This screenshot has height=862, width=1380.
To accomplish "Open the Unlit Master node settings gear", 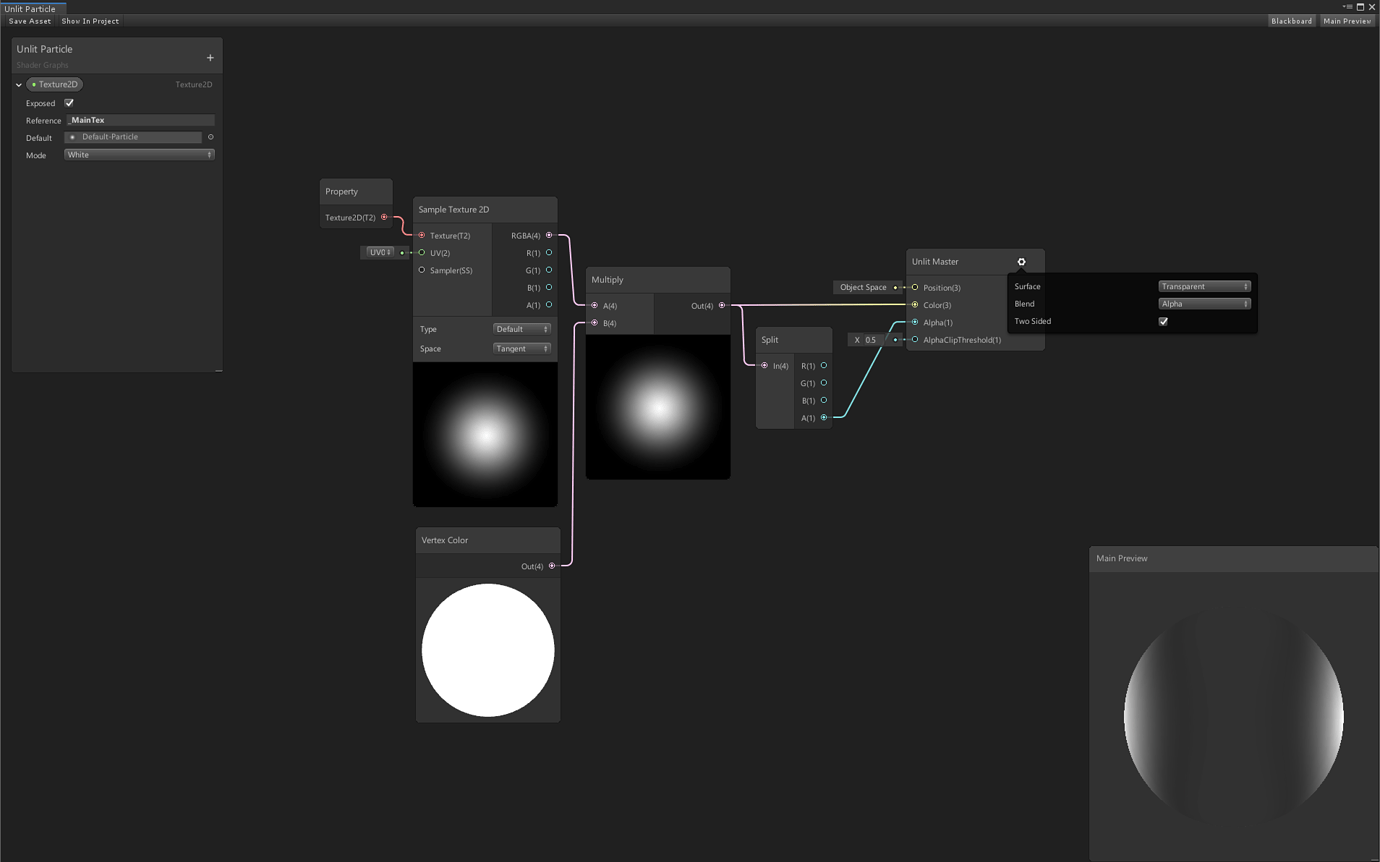I will point(1020,261).
